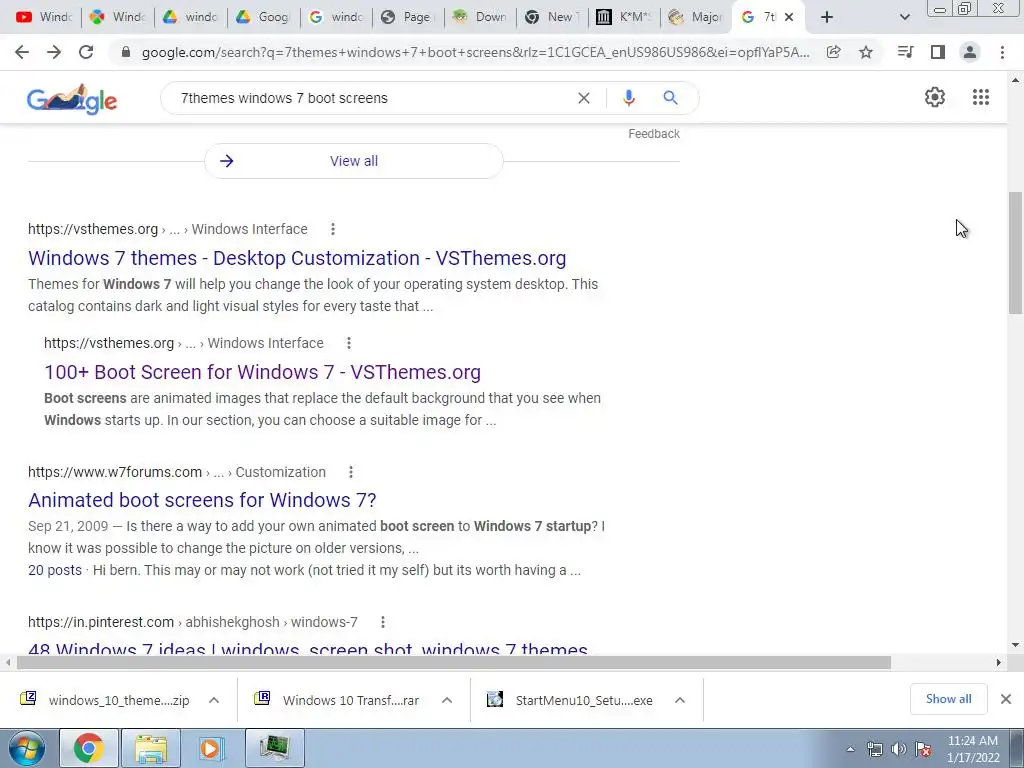1024x768 pixels.
Task: Expand options for windows_10_theme zip download
Action: (214, 700)
